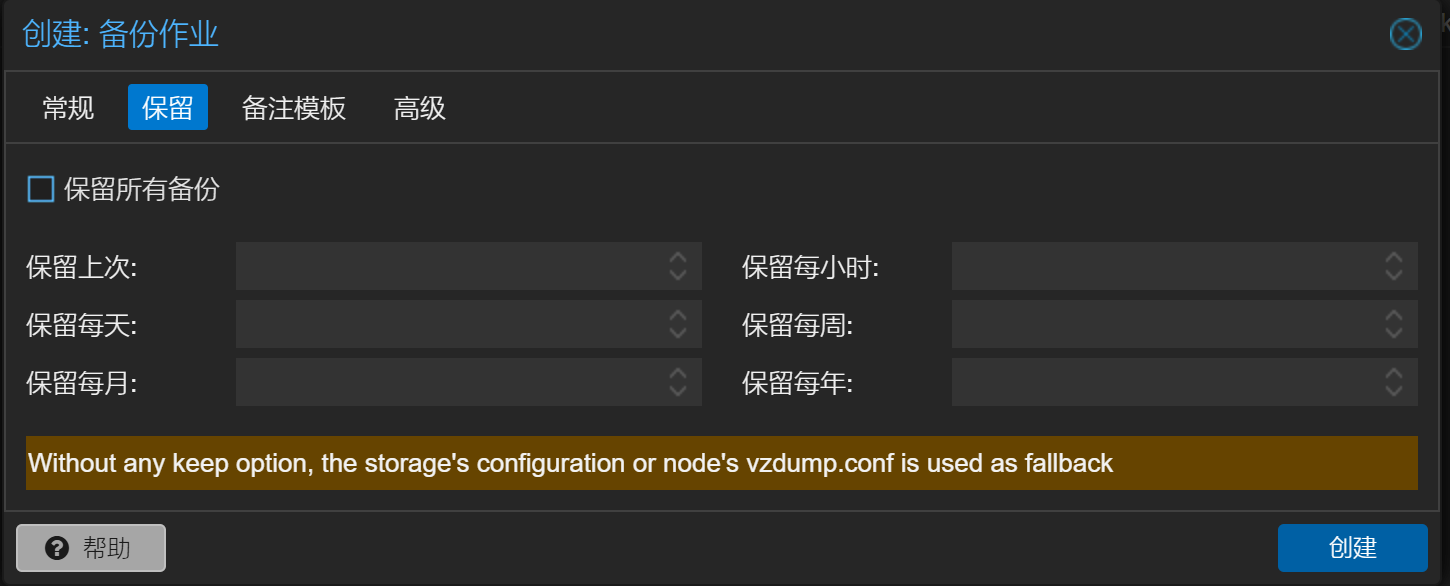Increase 保留每天 with spinner up arrow
The image size is (1450, 586).
[677, 315]
